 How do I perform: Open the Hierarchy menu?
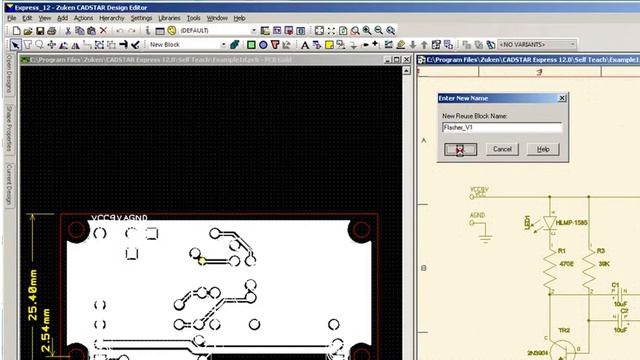point(111,18)
